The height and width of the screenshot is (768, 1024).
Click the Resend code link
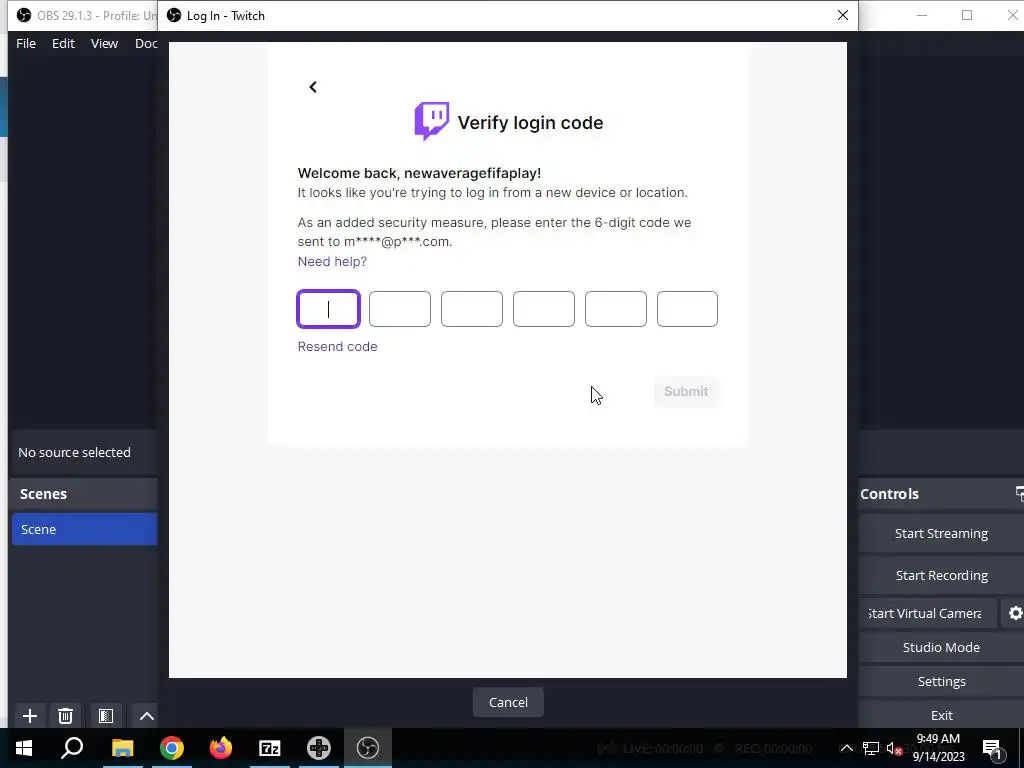(x=338, y=346)
